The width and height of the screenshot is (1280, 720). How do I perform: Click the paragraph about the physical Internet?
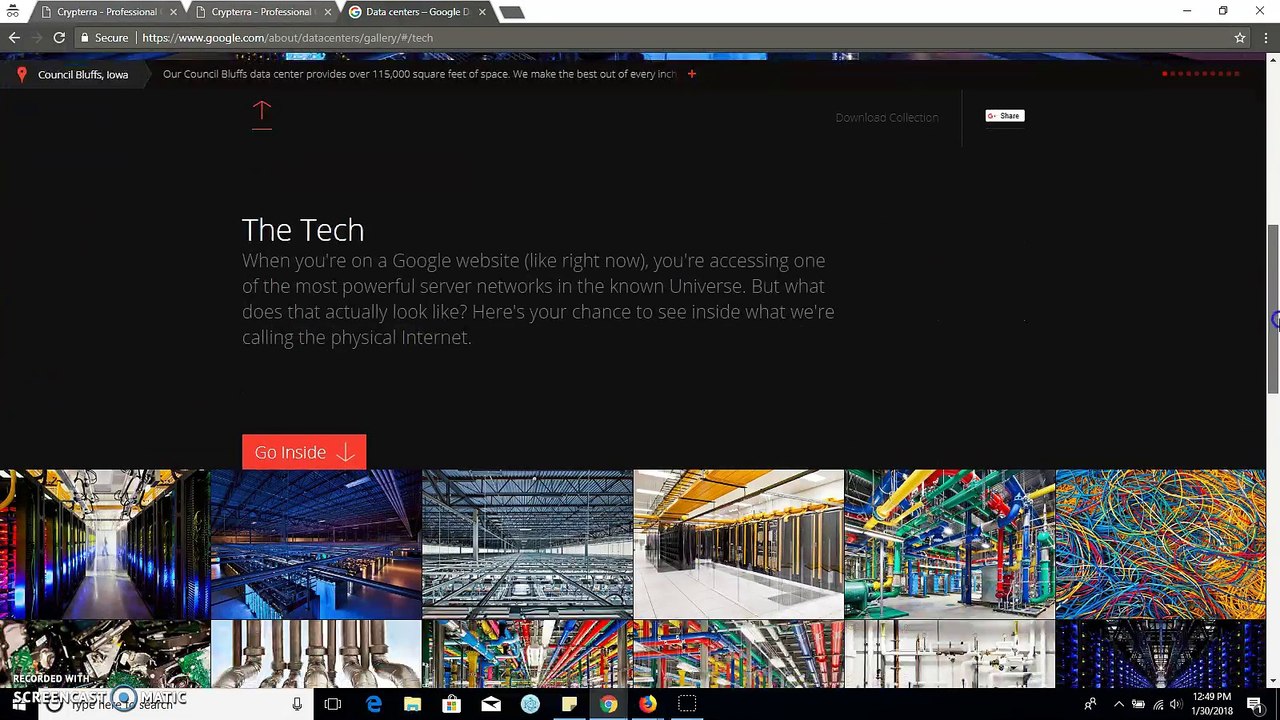(x=538, y=299)
